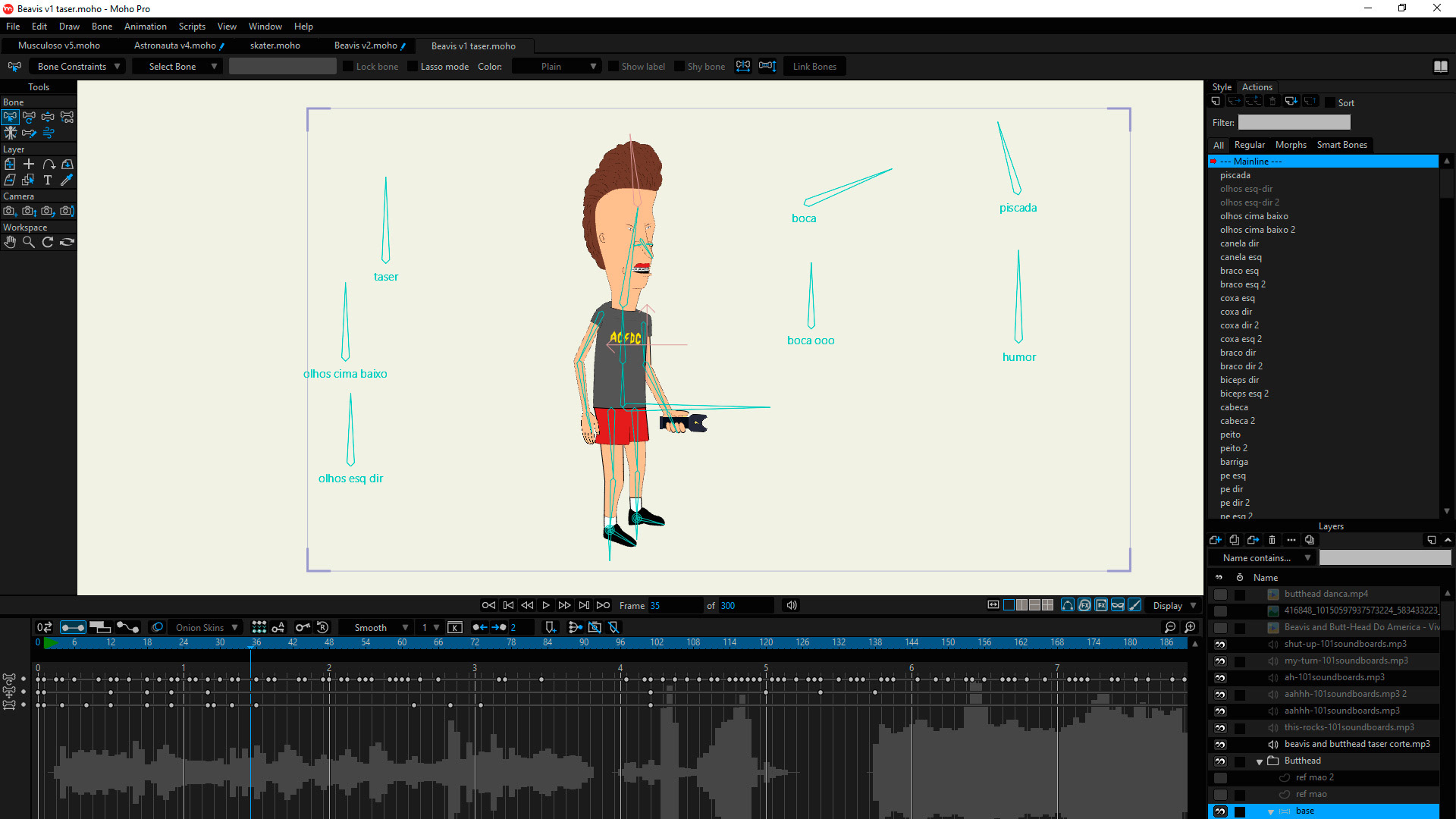Screen dimensions: 1456x819
Task: Activate the Pan Workspace hand tool
Action: 10,243
